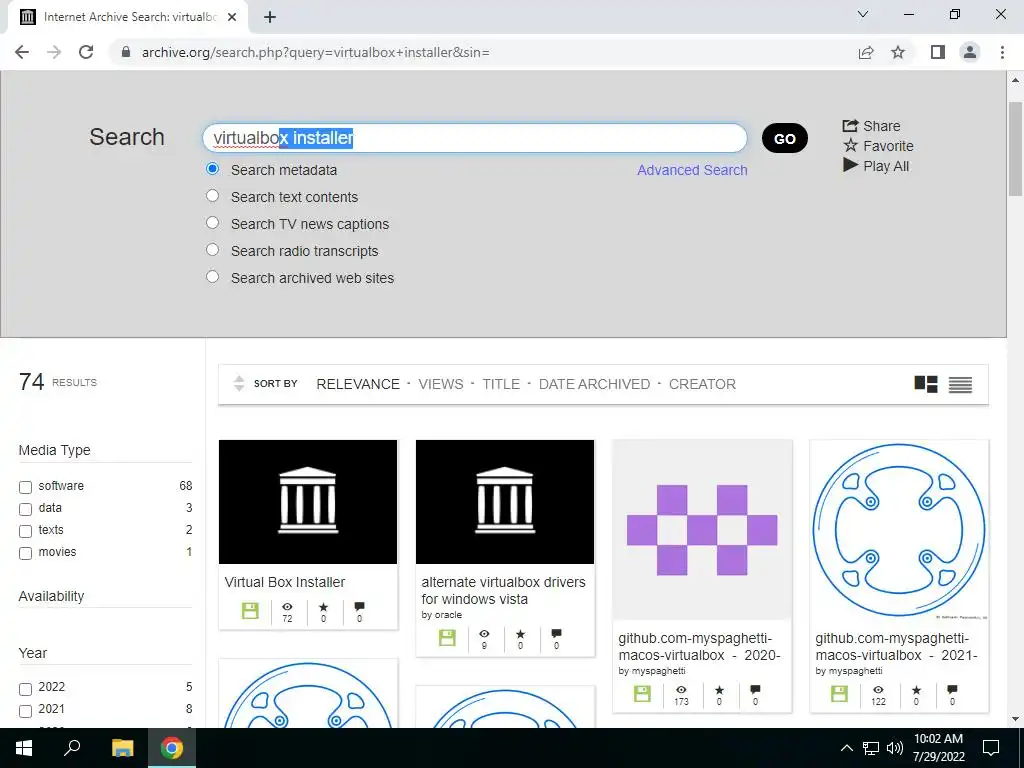Image resolution: width=1024 pixels, height=768 pixels.
Task: Open Advanced Search
Action: (692, 170)
